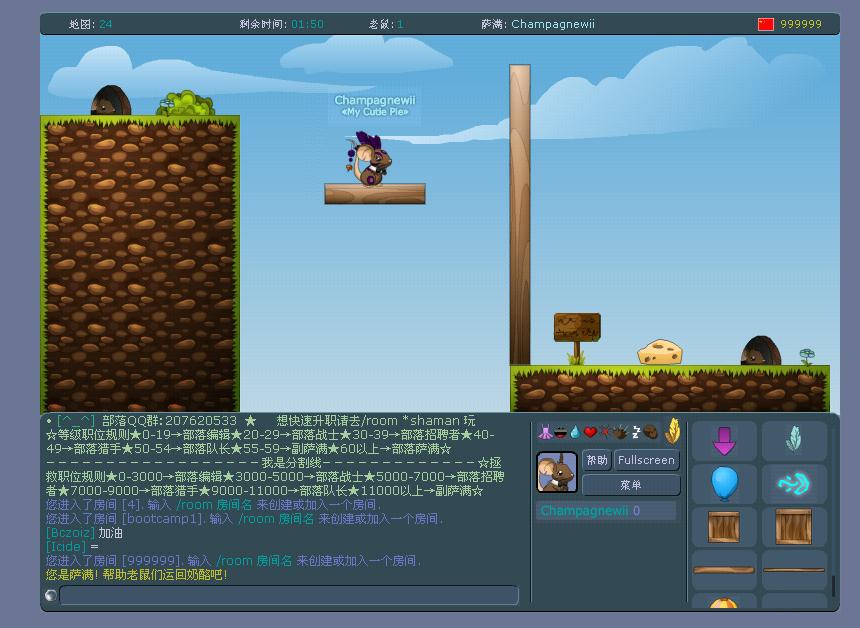Image resolution: width=860 pixels, height=628 pixels.
Task: Open the 菜单 menu button
Action: (x=631, y=485)
